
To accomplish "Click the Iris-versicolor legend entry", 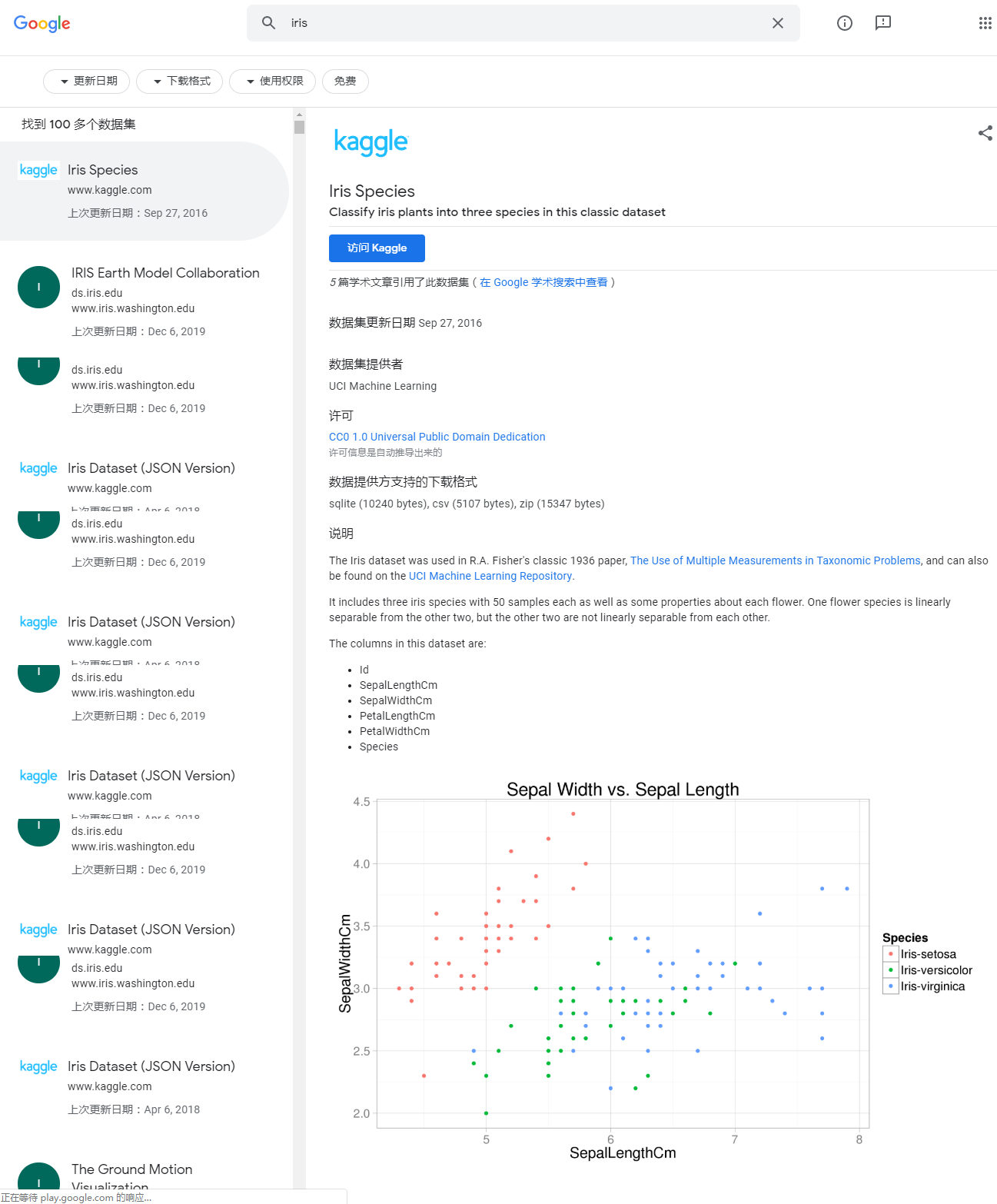I will (x=929, y=970).
